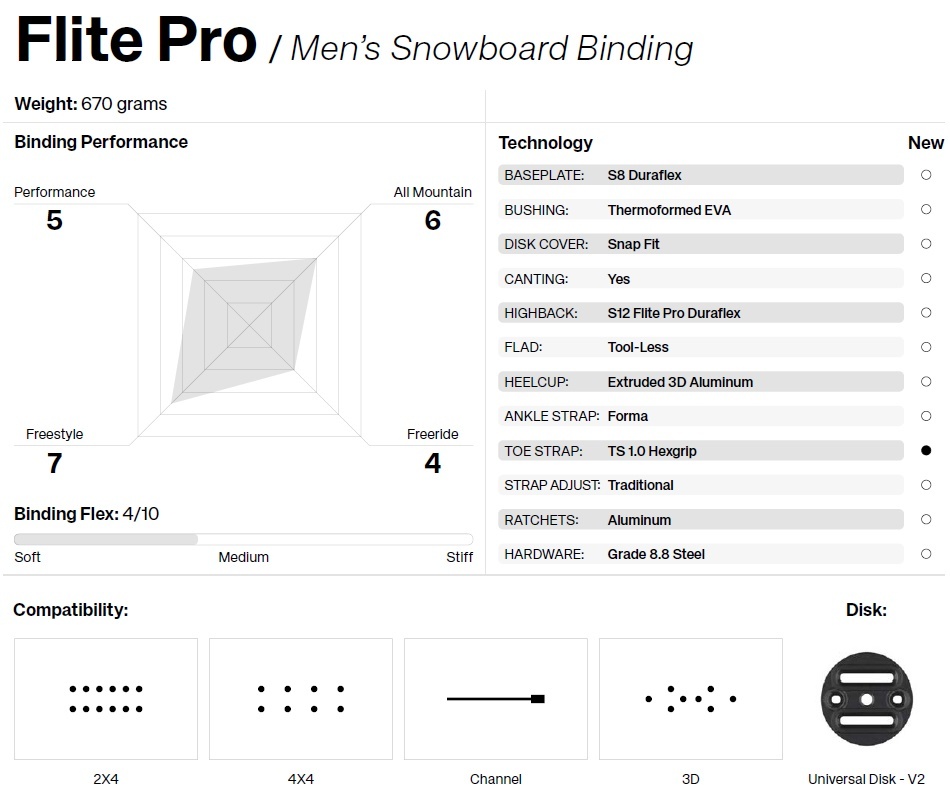Click the Channel compatibility icon
This screenshot has height=800, width=950.
click(x=496, y=699)
